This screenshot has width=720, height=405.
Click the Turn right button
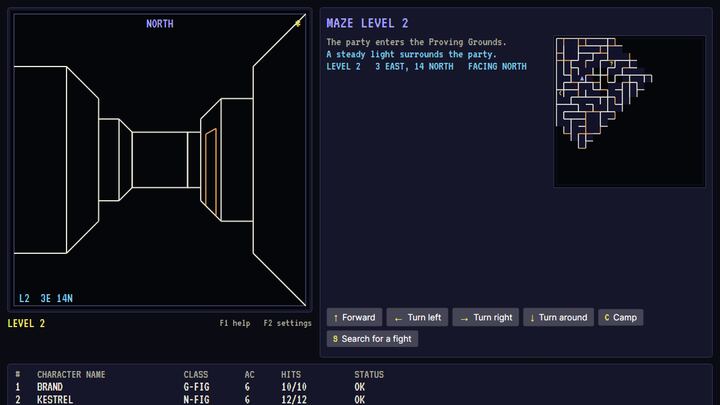(x=486, y=317)
